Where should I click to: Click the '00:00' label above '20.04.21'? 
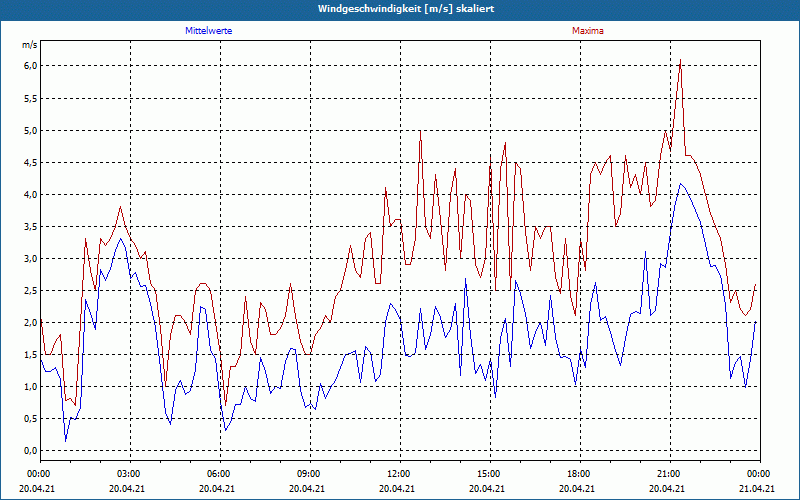point(37,474)
